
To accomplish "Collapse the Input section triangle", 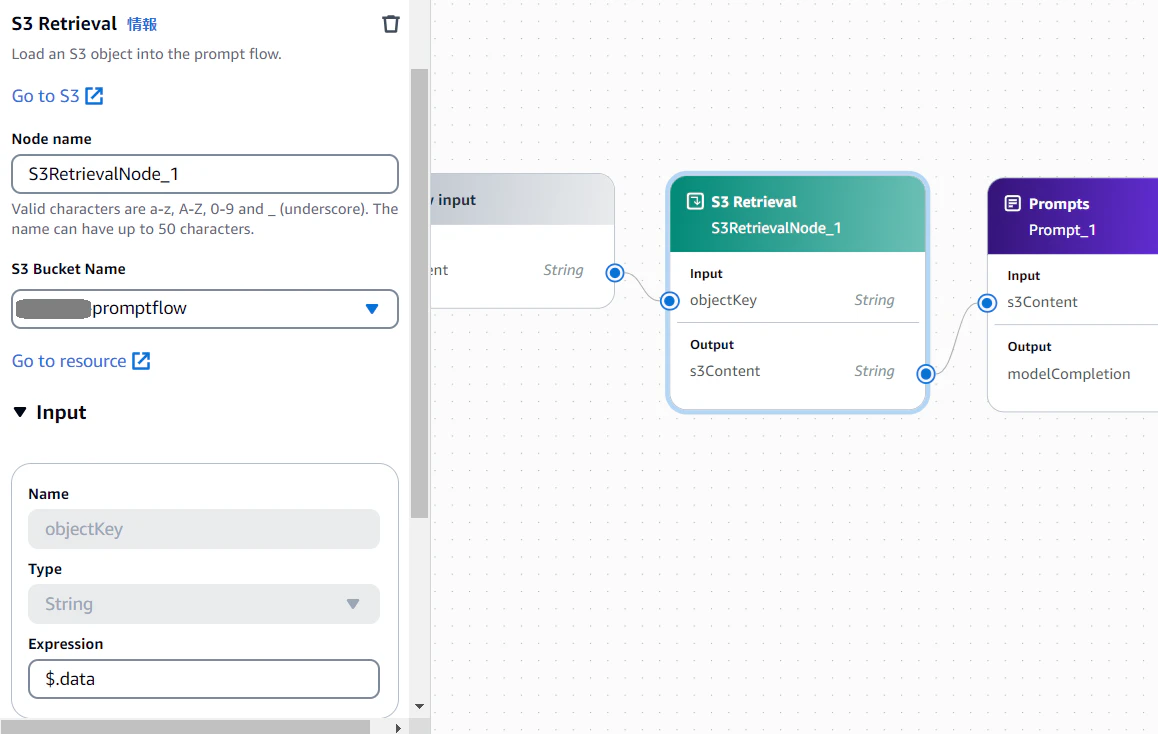I will click(20, 412).
